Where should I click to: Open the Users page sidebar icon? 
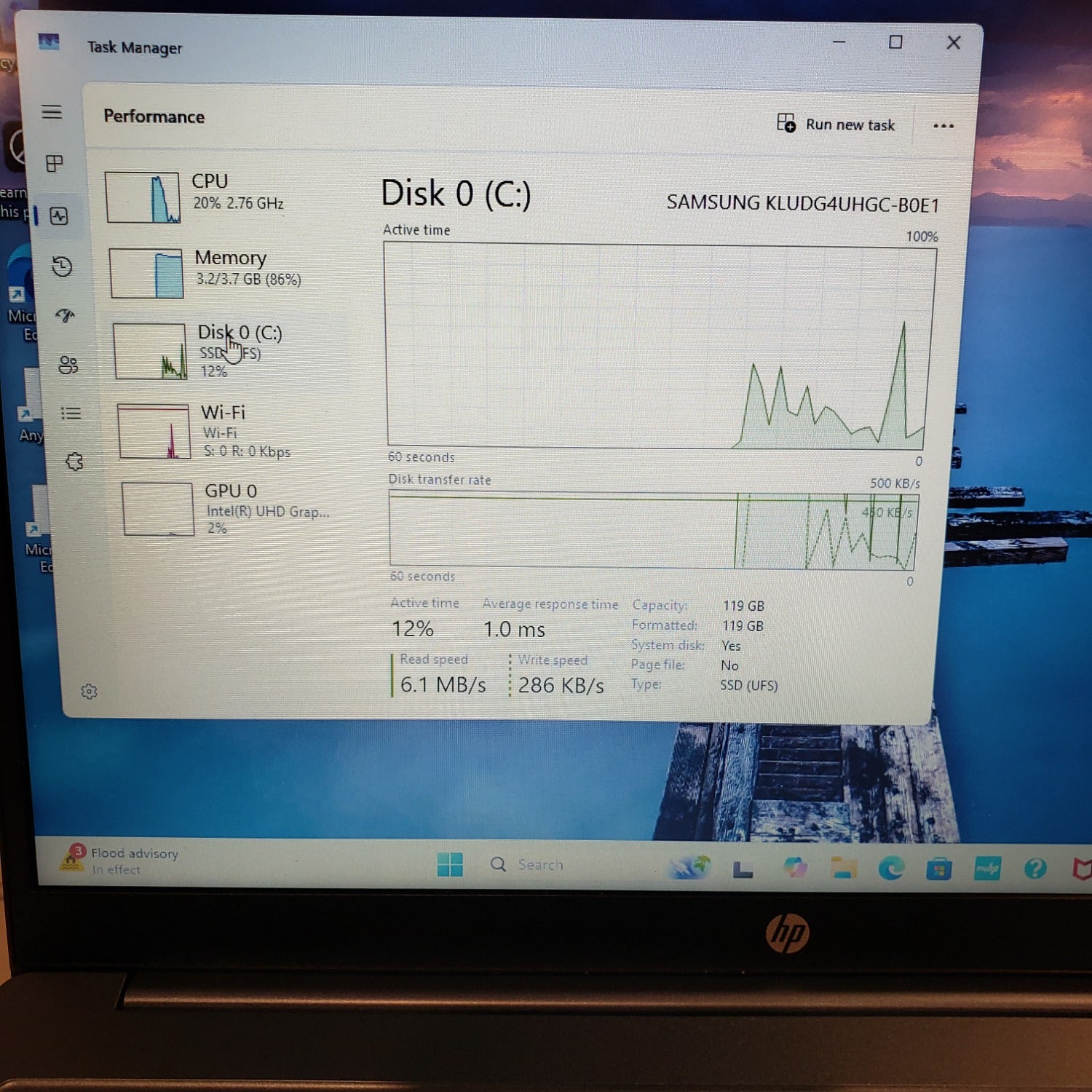point(68,365)
